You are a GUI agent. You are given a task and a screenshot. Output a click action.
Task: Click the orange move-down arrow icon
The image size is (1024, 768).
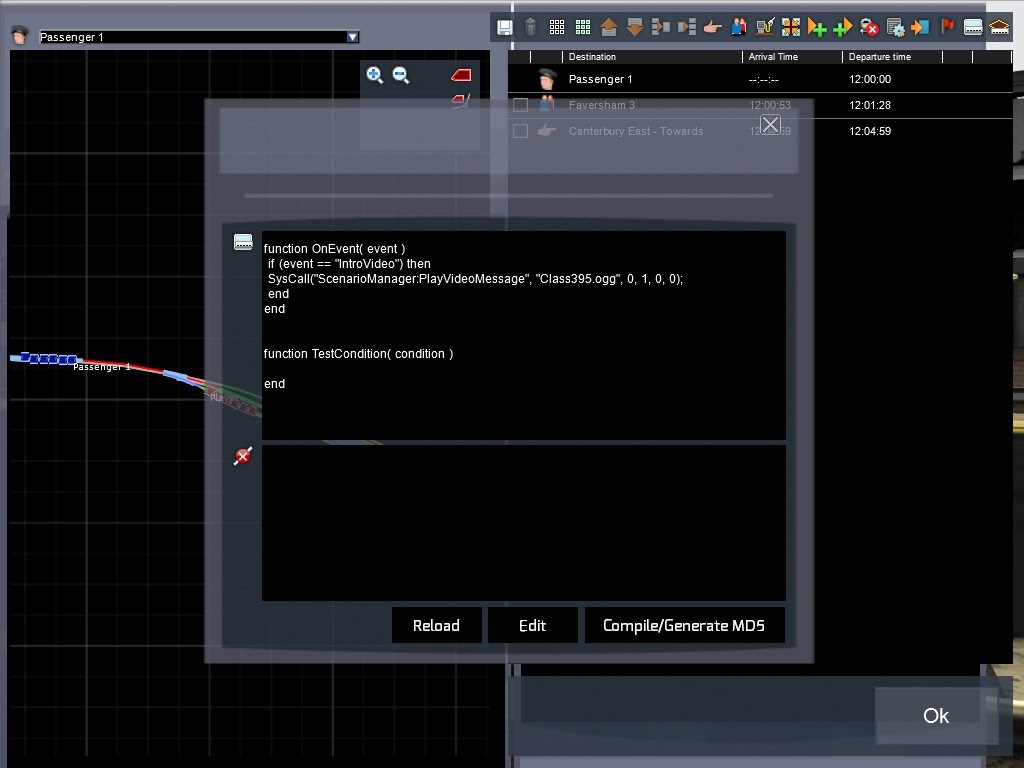pos(635,28)
